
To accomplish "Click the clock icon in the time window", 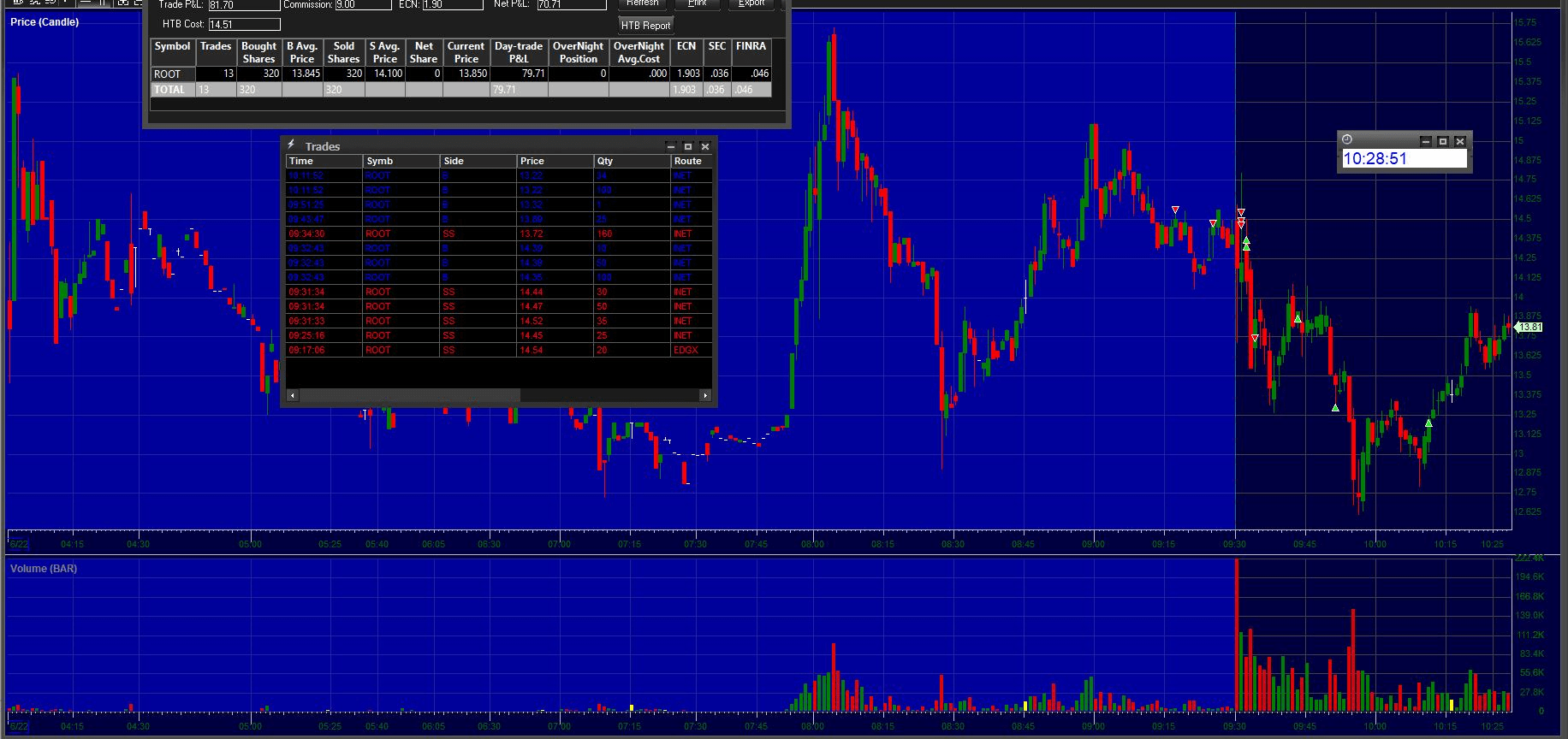I will pos(1346,140).
